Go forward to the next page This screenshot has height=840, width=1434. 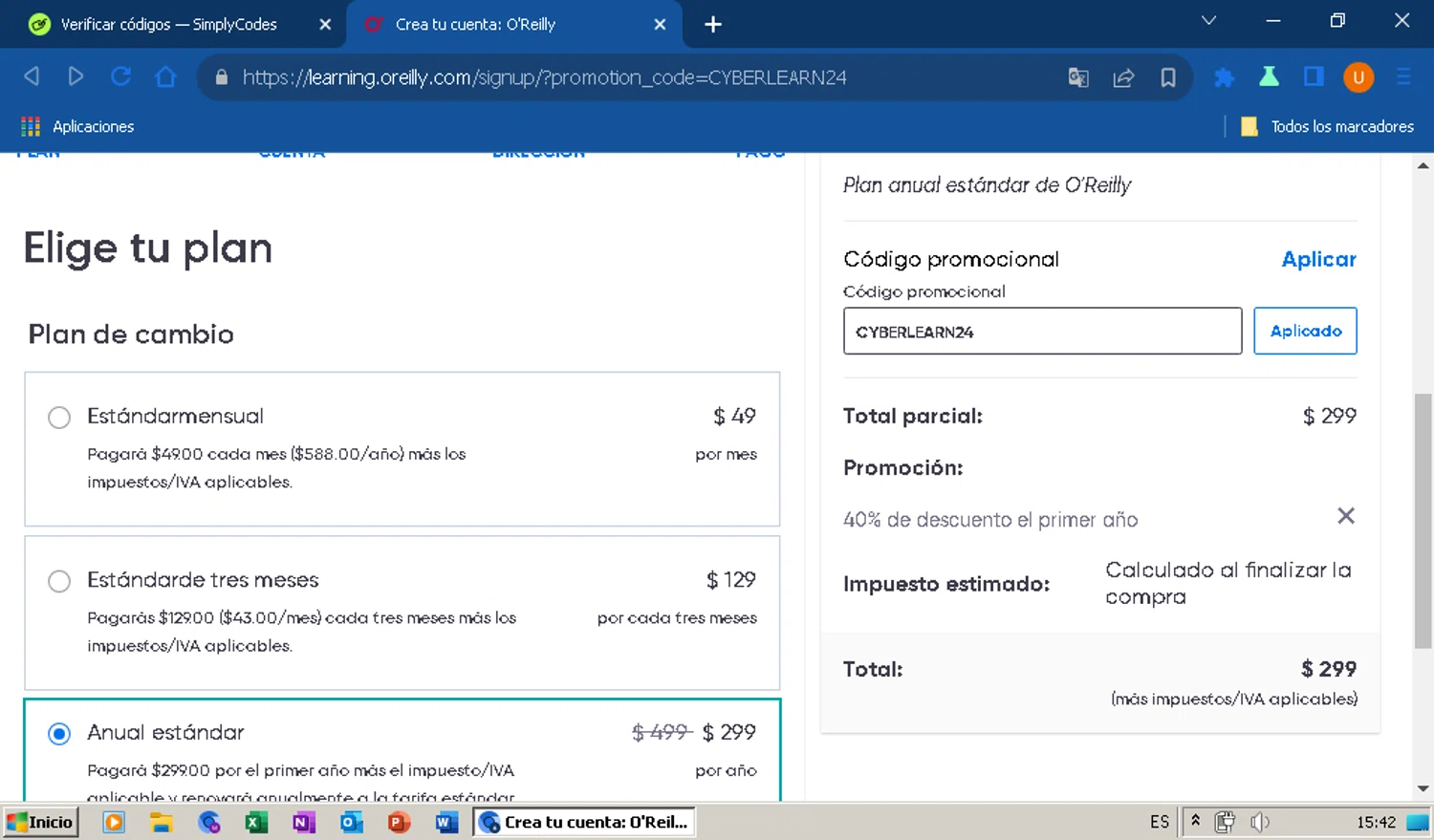point(76,76)
